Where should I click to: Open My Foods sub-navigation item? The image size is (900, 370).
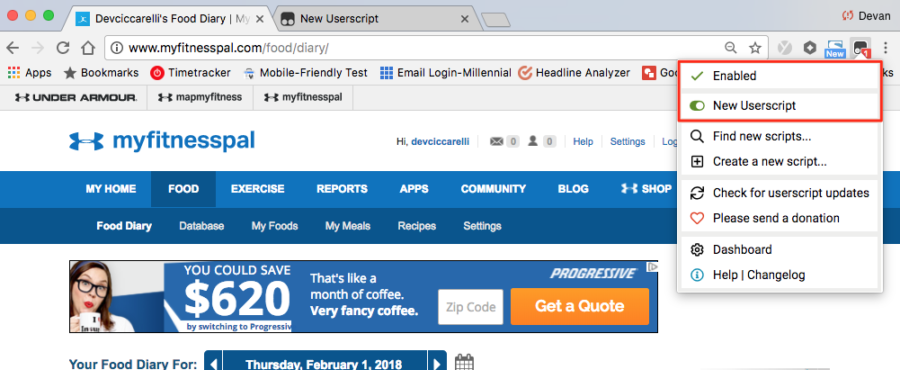(274, 226)
